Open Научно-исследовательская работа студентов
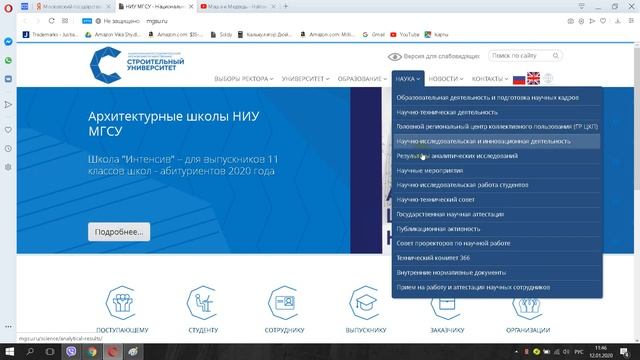The image size is (640, 360). coord(496,185)
